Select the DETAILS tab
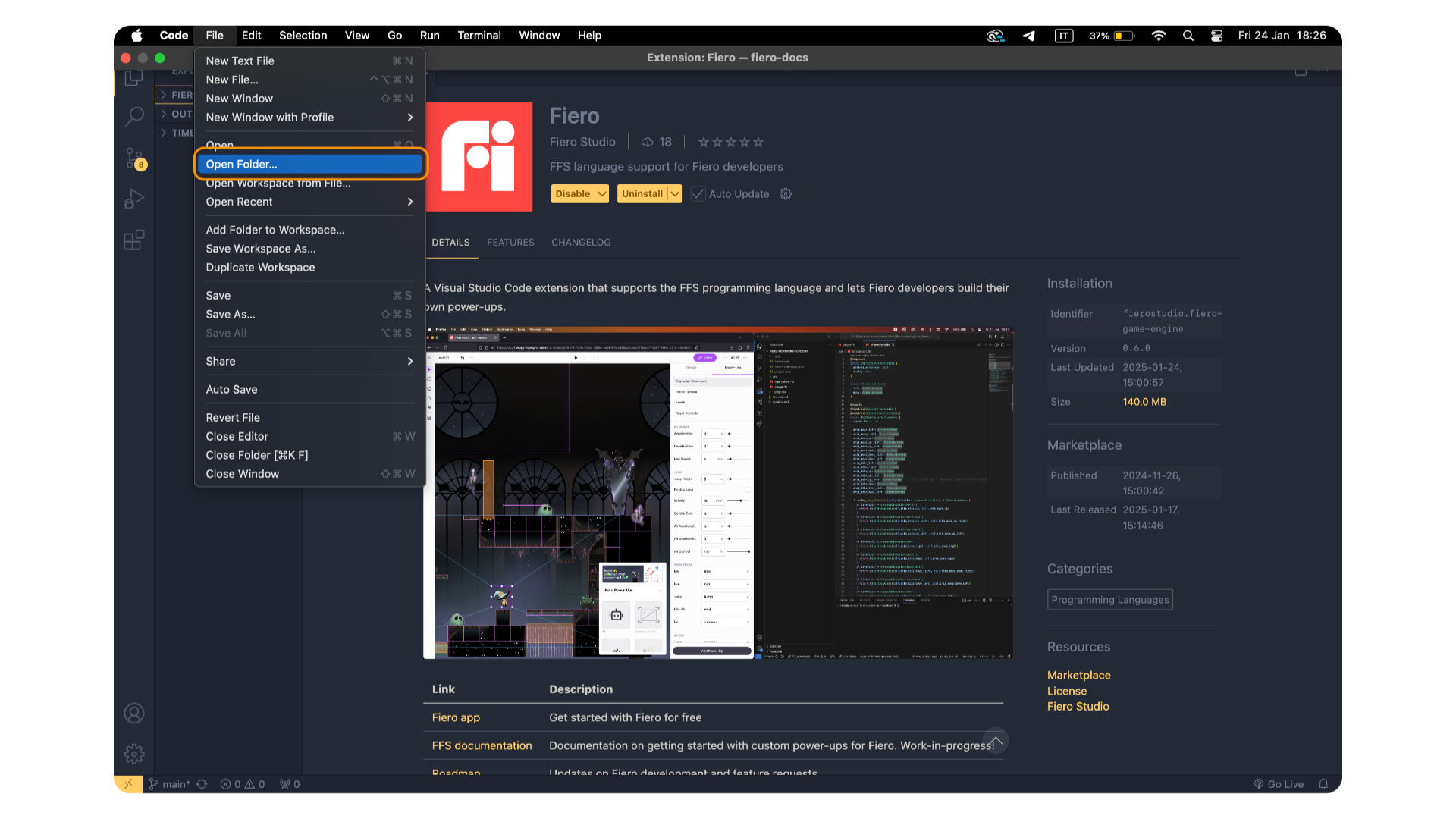 [450, 243]
